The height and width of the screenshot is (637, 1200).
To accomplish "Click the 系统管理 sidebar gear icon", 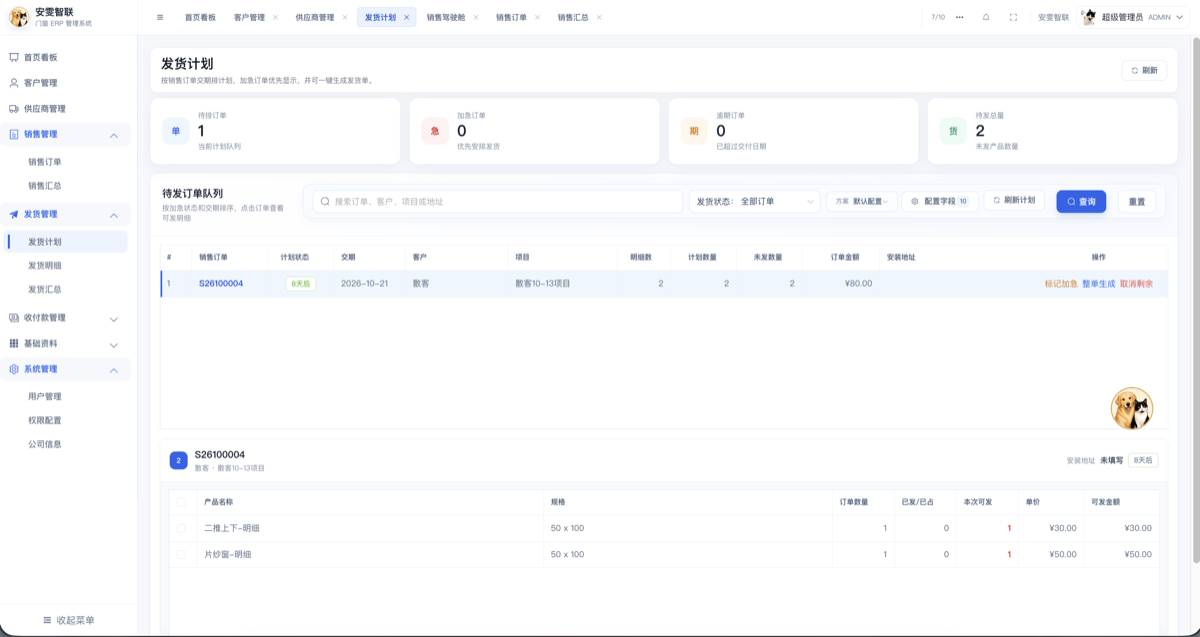I will click(x=14, y=369).
